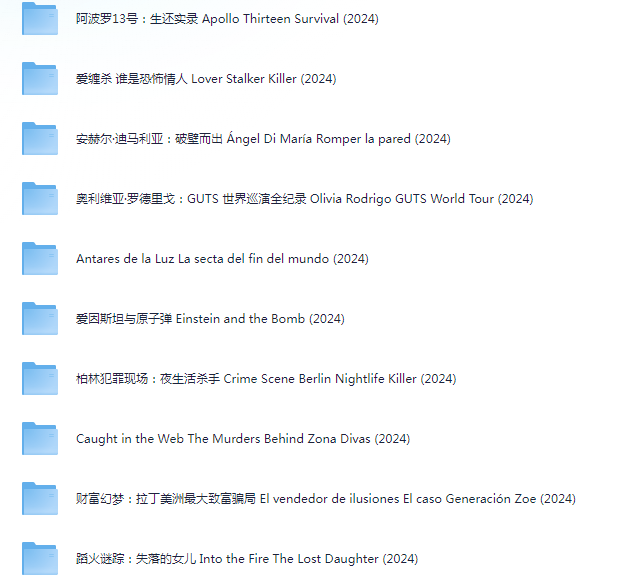This screenshot has width=643, height=588.
Task: Click the Into the Fire folder icon
Action: click(40, 558)
